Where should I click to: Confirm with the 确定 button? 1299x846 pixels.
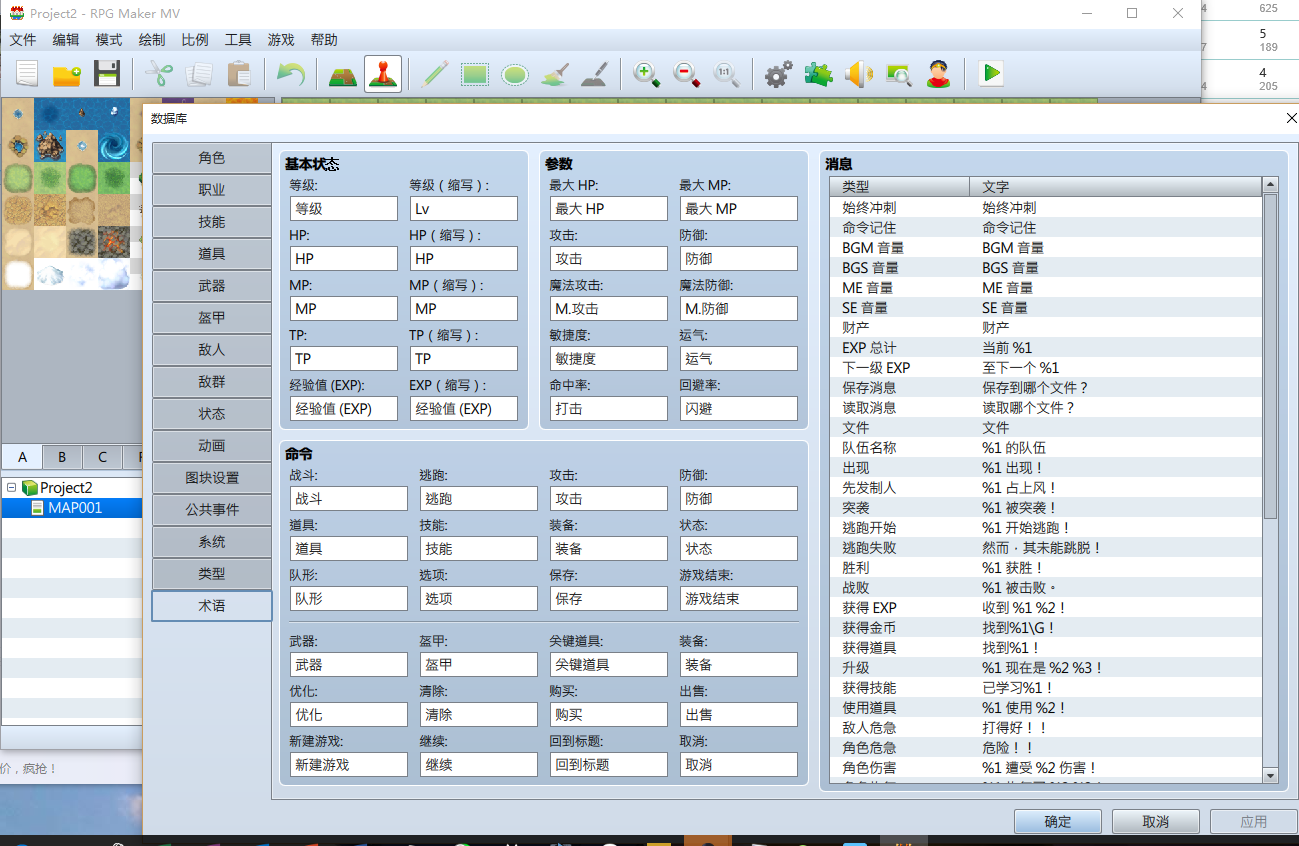pos(1058,822)
